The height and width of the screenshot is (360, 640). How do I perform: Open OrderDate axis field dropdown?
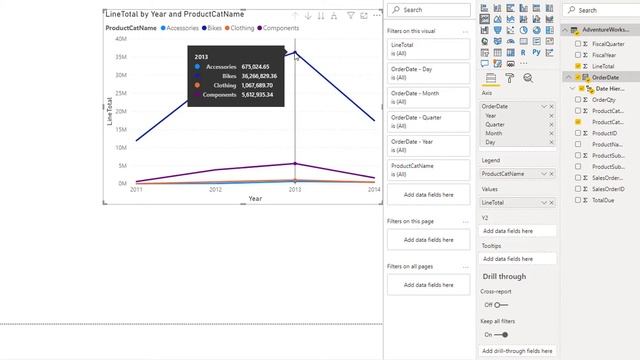(x=544, y=107)
